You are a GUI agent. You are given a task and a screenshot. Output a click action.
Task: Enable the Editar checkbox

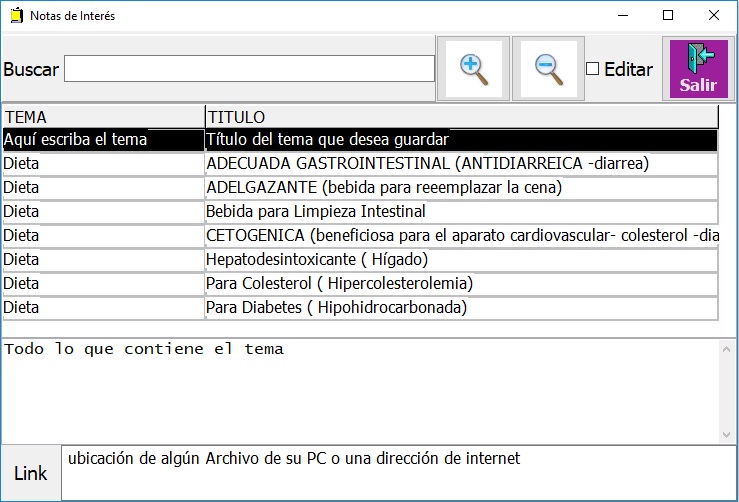click(592, 69)
